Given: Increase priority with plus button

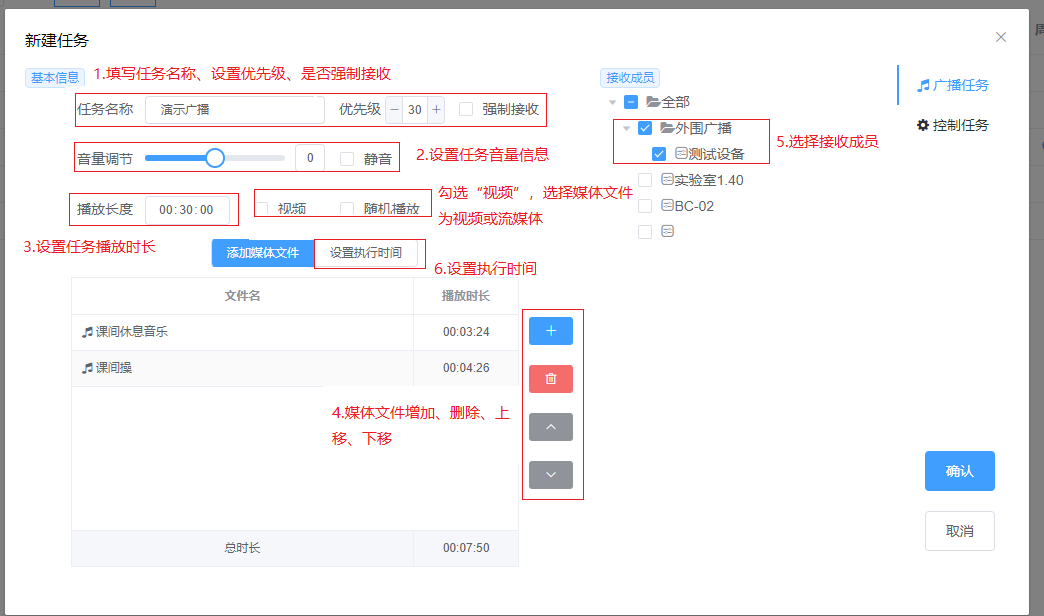Looking at the screenshot, I should [x=436, y=109].
